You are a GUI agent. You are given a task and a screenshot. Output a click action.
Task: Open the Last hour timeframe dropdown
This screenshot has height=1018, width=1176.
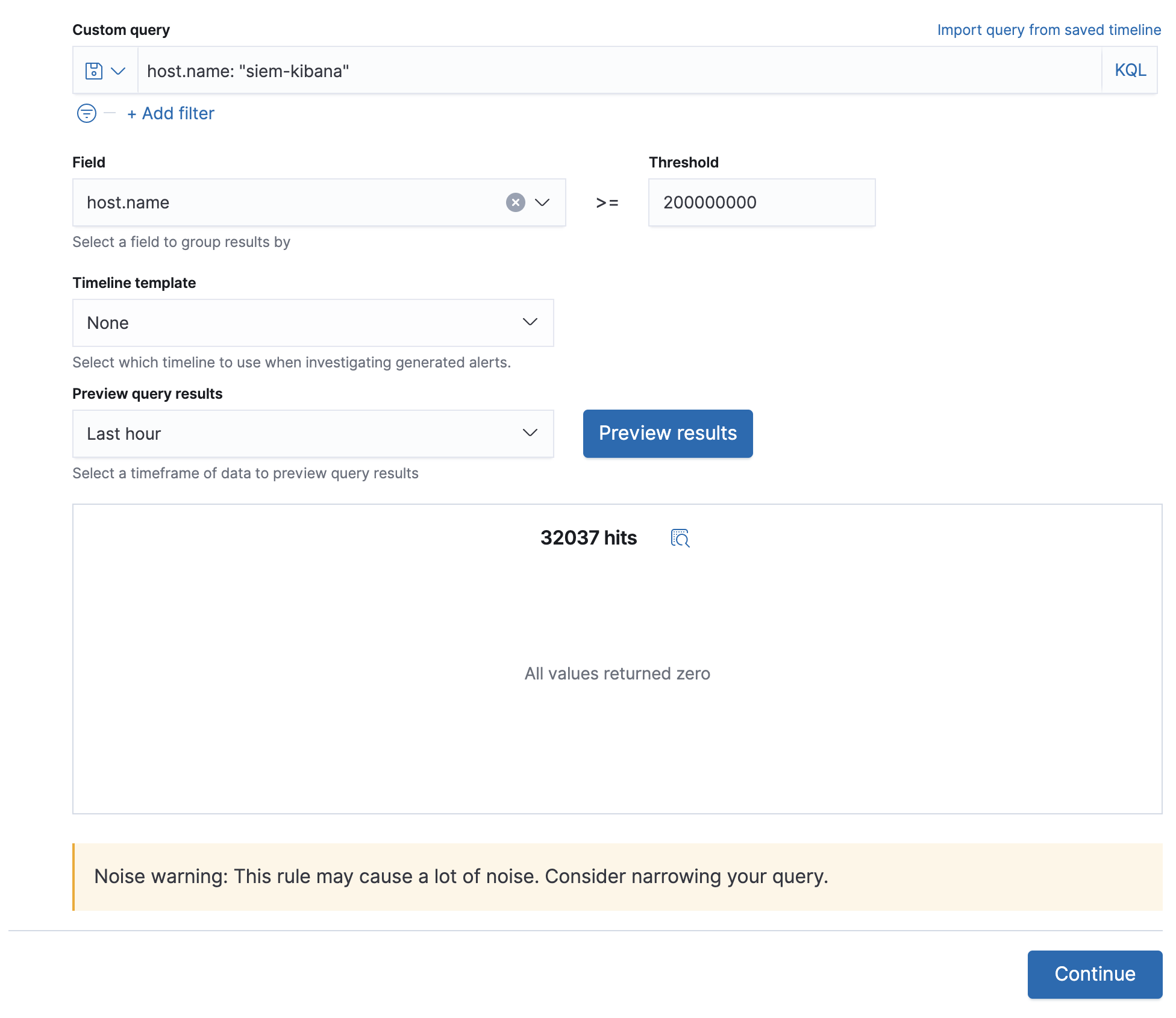[x=313, y=434]
